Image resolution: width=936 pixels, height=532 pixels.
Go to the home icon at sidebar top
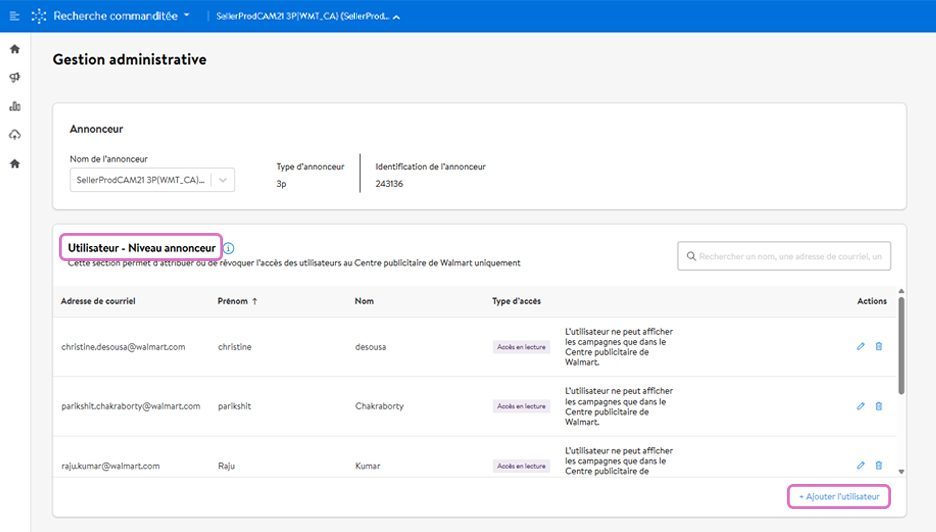coord(14,49)
